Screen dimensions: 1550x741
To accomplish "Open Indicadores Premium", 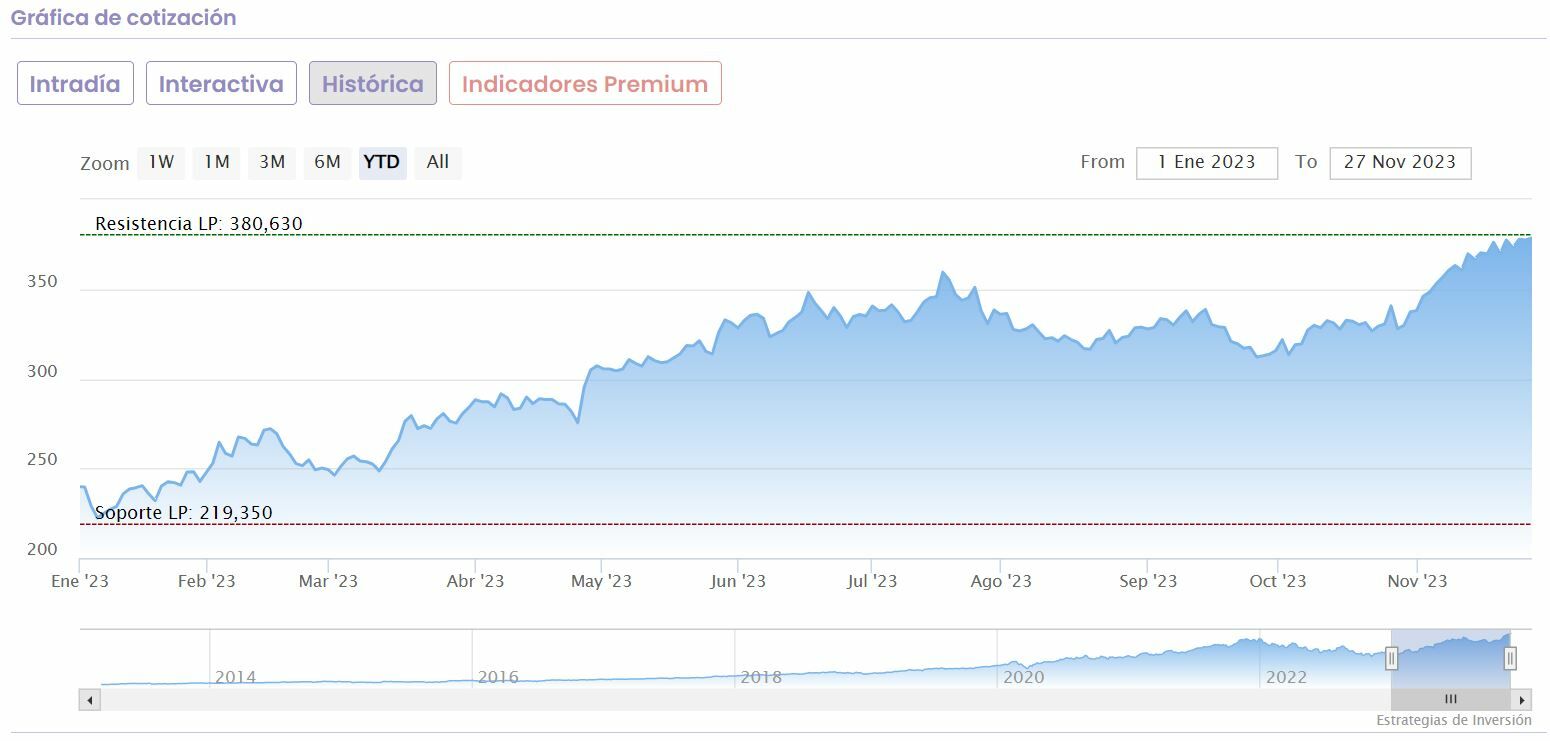I will coord(585,84).
